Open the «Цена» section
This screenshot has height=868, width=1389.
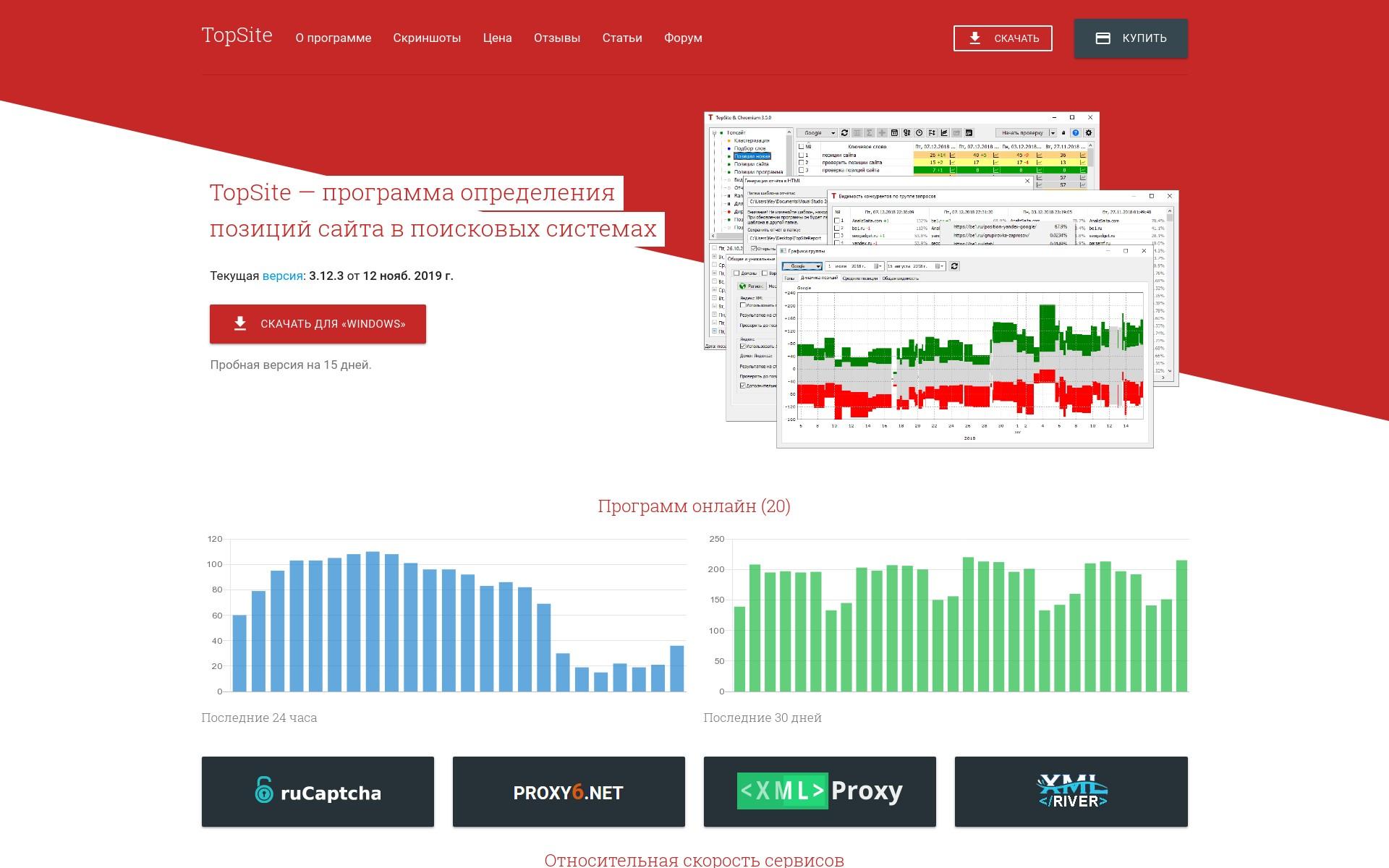pyautogui.click(x=498, y=38)
